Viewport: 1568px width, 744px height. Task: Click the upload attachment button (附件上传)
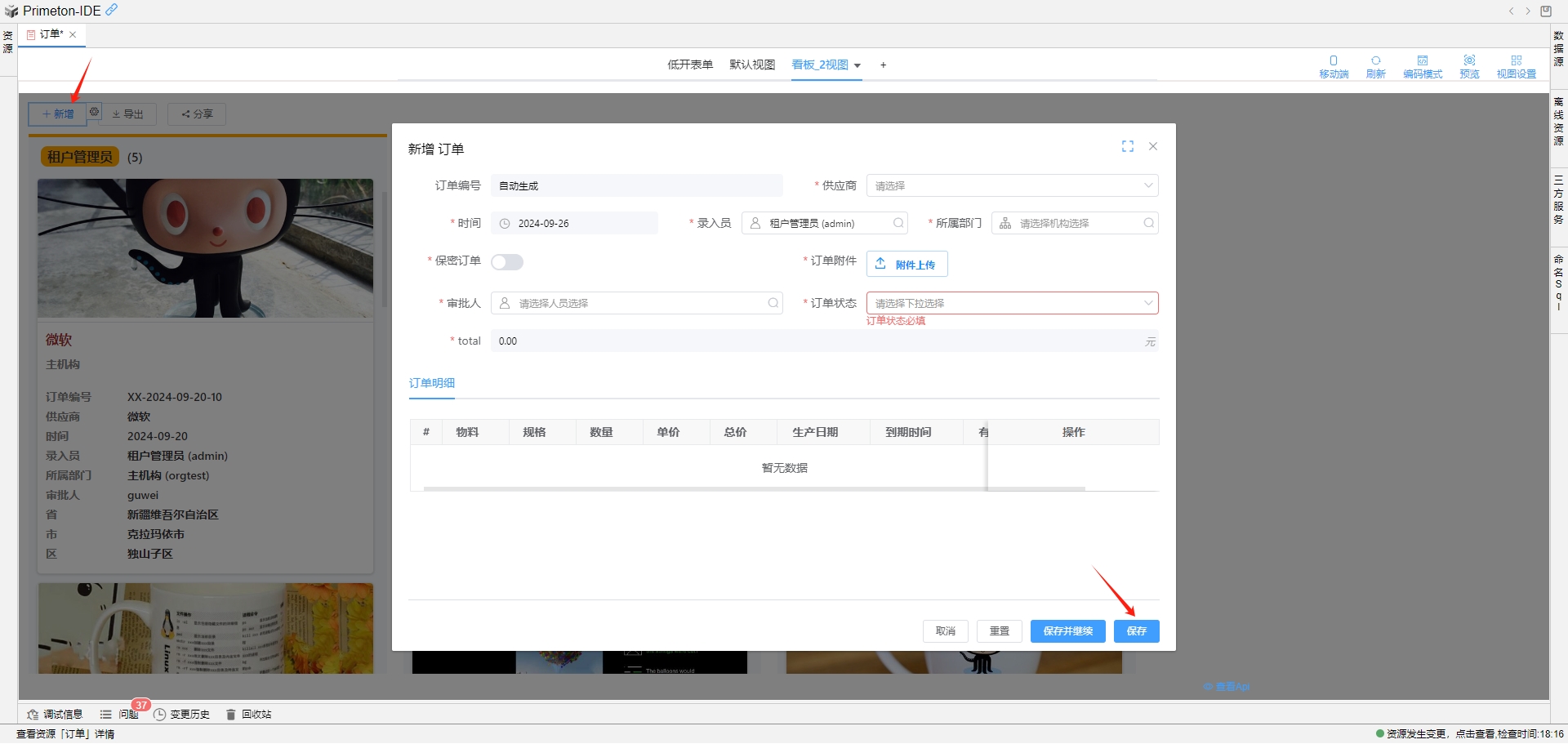click(906, 264)
